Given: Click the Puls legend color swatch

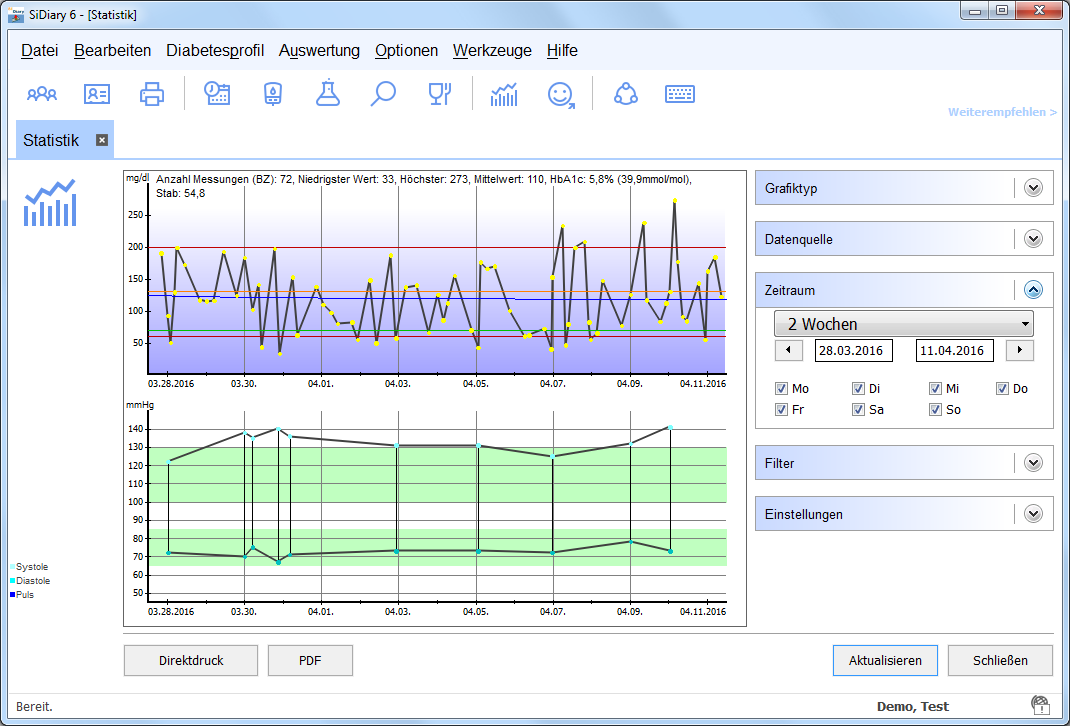Looking at the screenshot, I should pos(13,595).
